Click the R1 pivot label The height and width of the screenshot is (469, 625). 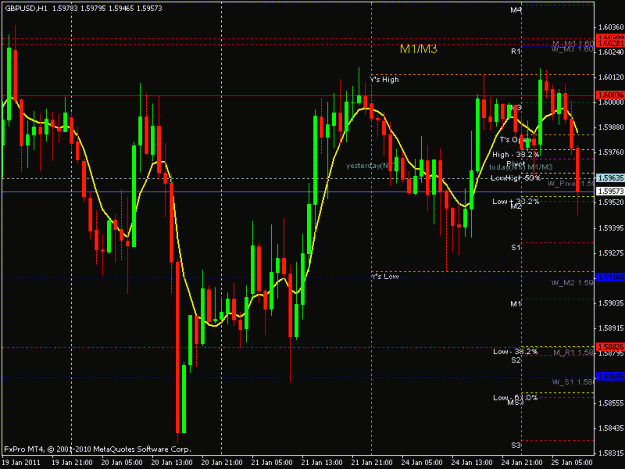516,51
